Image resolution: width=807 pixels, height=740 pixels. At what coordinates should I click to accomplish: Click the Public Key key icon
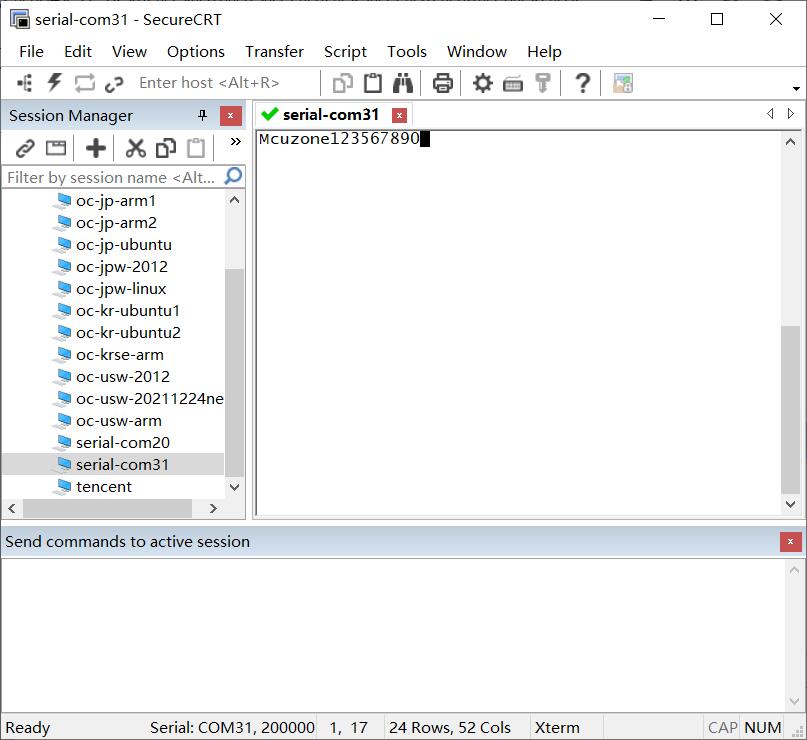pyautogui.click(x=542, y=83)
